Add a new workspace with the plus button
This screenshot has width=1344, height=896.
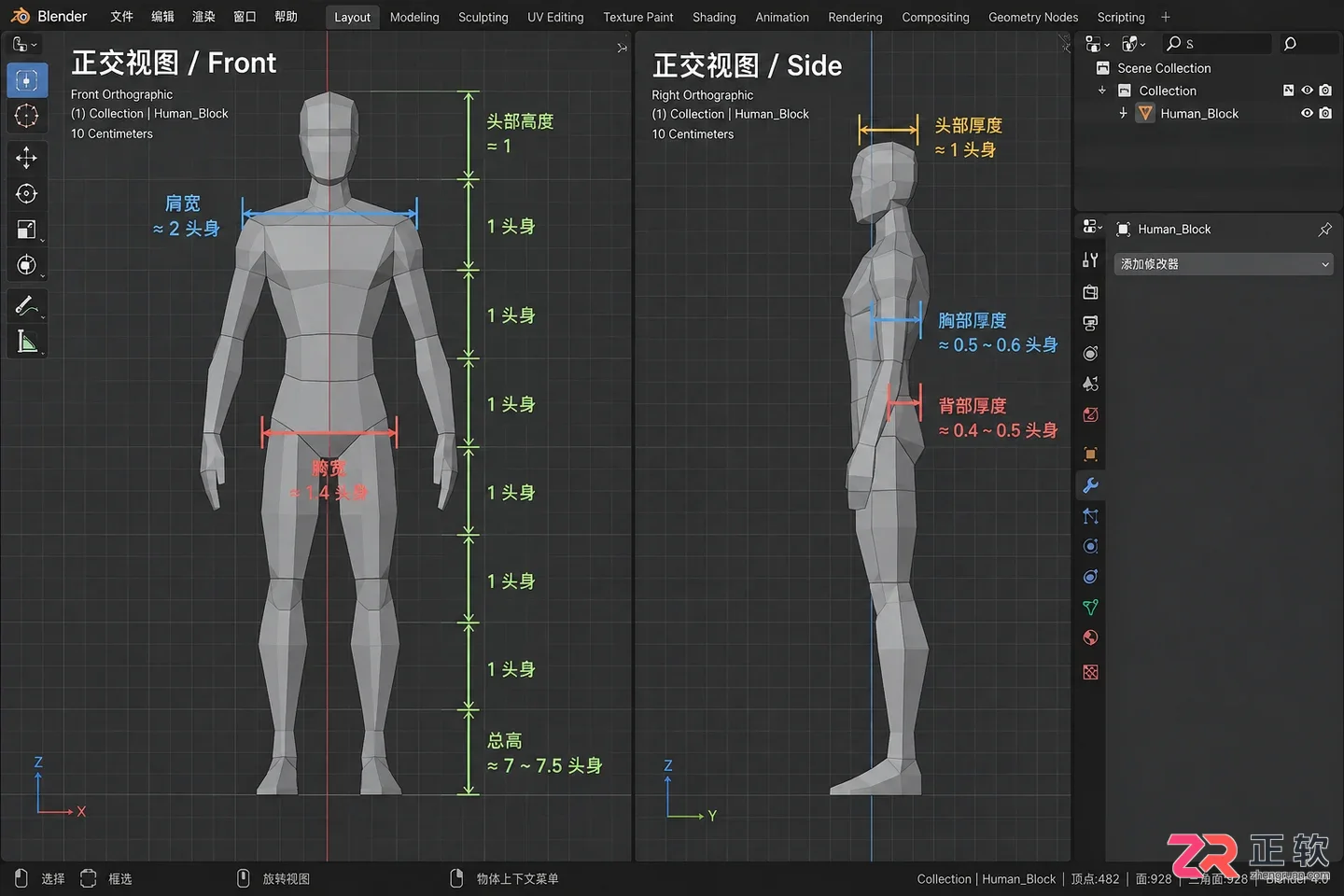pyautogui.click(x=1166, y=17)
